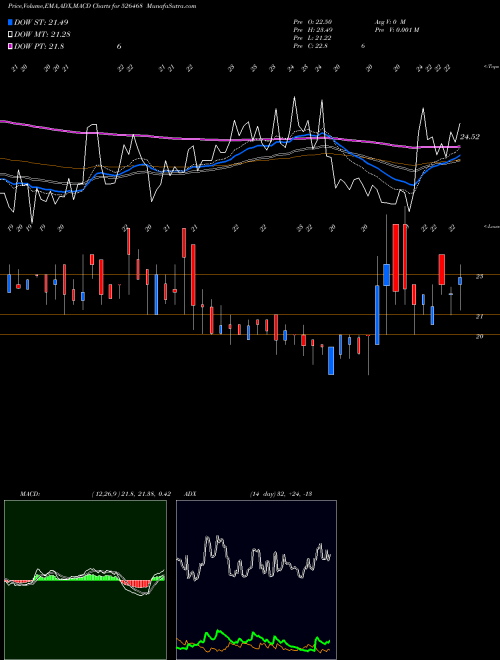
Task: Select the 'DOW ST: 21.49' legend text
Action: point(41,23)
